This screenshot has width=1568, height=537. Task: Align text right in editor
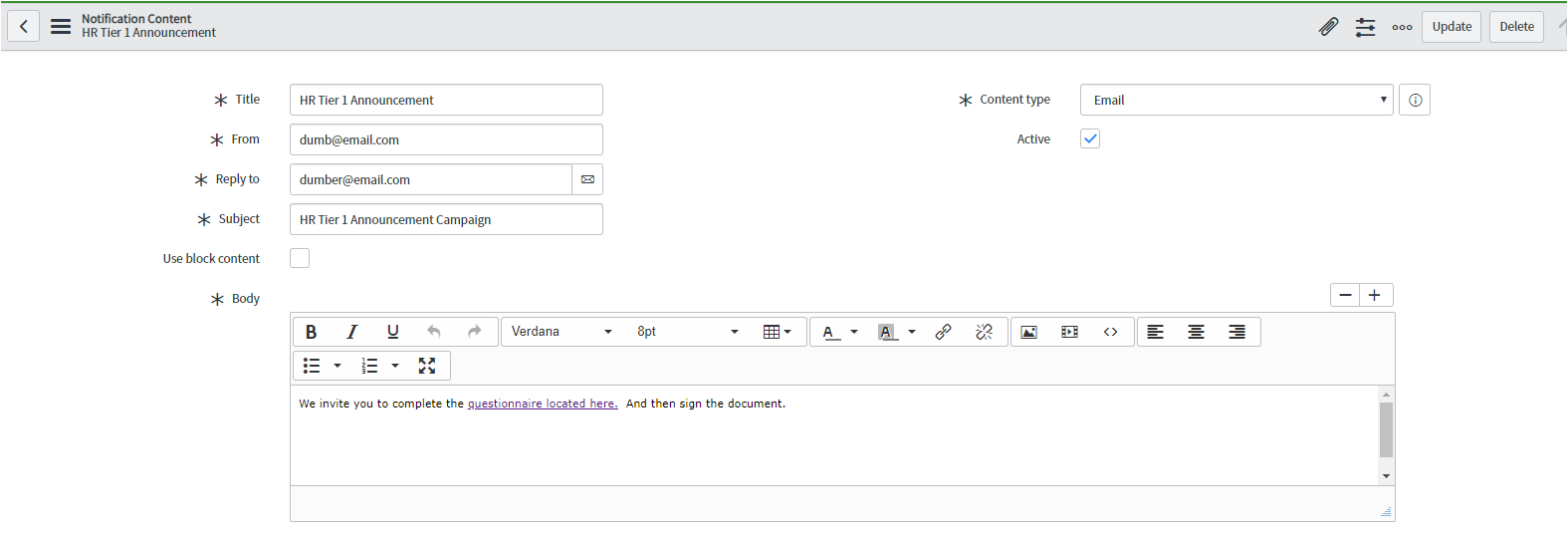[1236, 332]
